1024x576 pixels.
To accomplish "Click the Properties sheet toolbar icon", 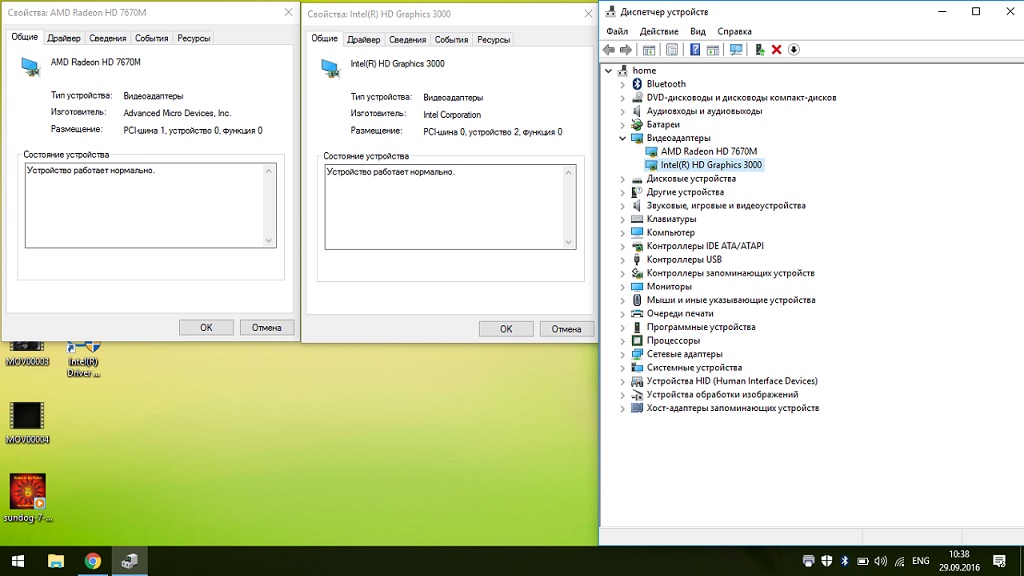I will pos(672,50).
